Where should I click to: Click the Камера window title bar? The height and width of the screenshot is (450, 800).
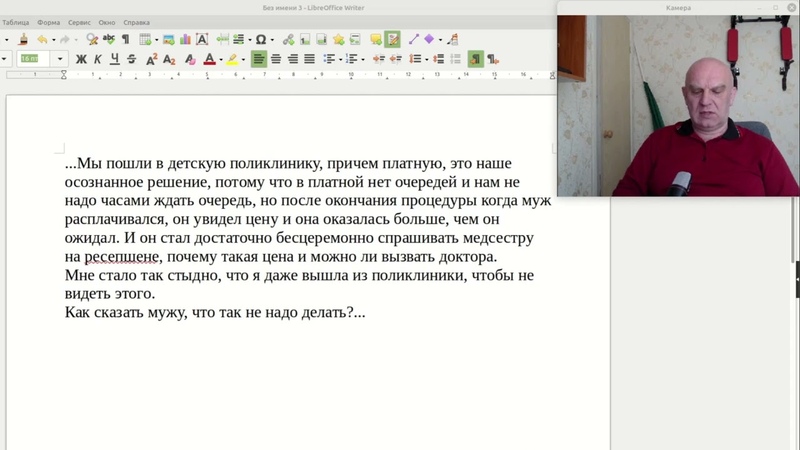(678, 8)
